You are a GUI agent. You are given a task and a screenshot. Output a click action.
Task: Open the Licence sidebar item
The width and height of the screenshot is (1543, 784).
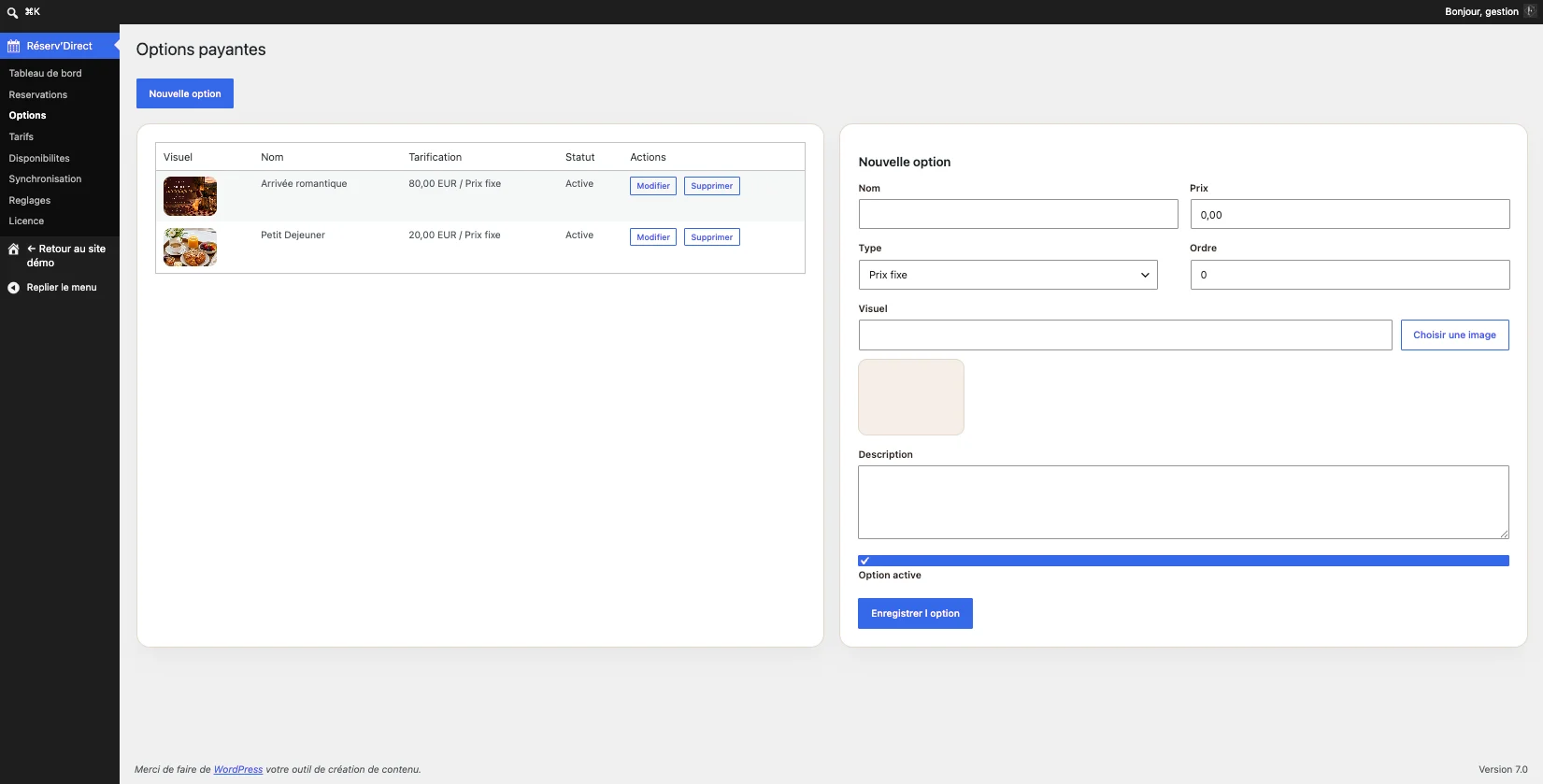click(26, 221)
